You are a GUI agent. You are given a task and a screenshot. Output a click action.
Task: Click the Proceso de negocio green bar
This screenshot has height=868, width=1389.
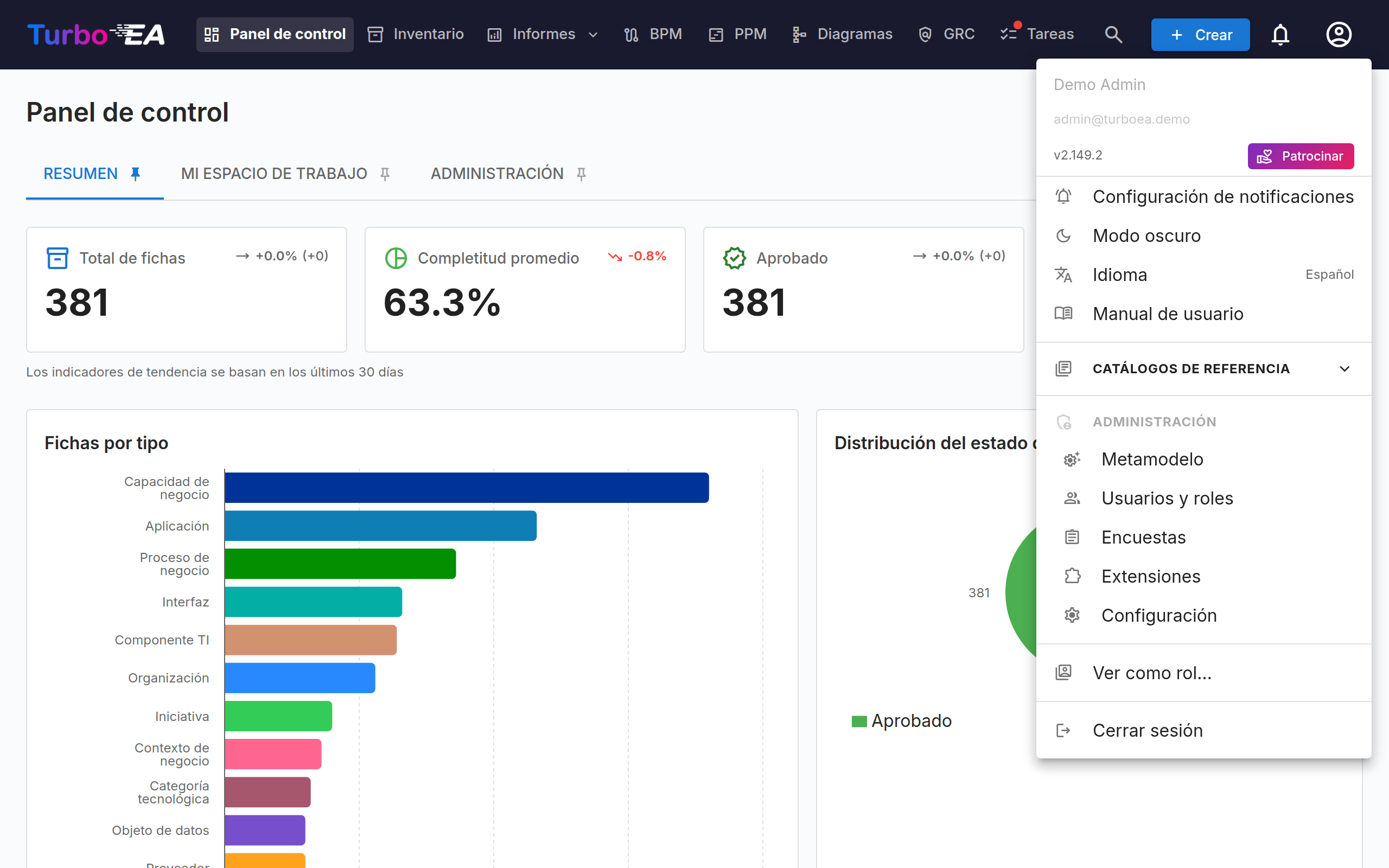[x=340, y=564]
